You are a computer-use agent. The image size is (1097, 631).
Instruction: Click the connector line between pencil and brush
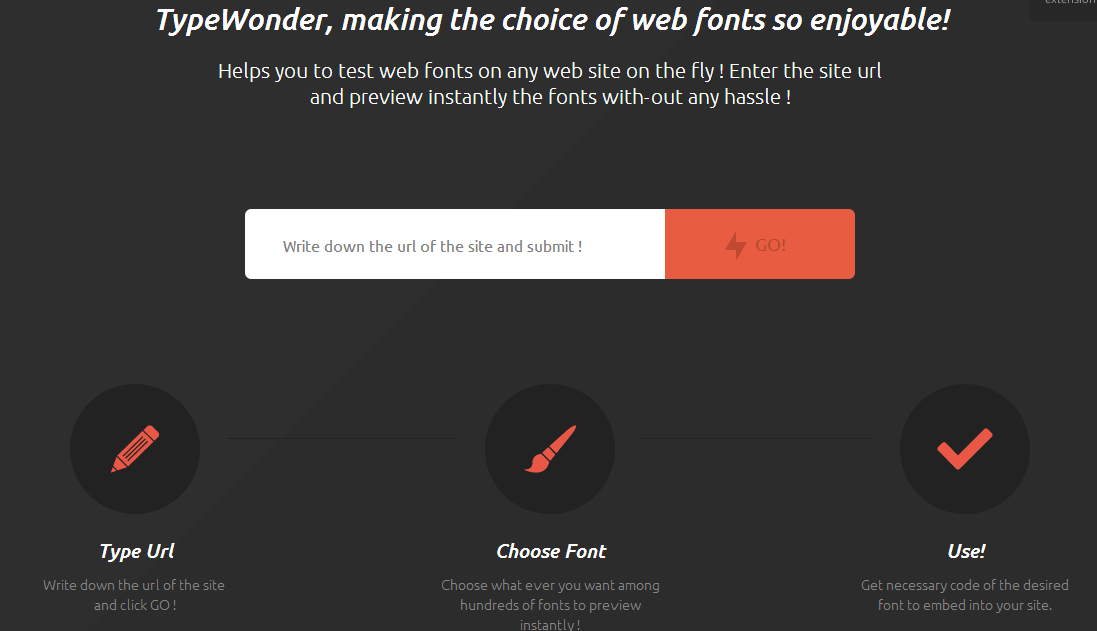click(x=342, y=438)
